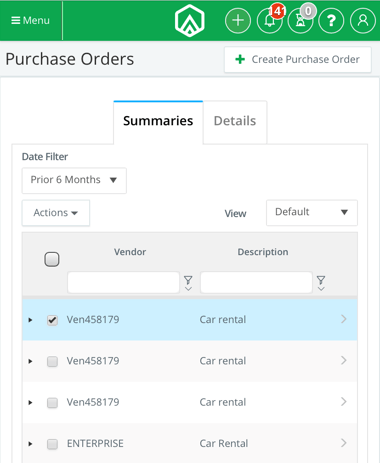Screen dimensions: 380x463
Task: Open the Actions dropdown button
Action: click(56, 213)
